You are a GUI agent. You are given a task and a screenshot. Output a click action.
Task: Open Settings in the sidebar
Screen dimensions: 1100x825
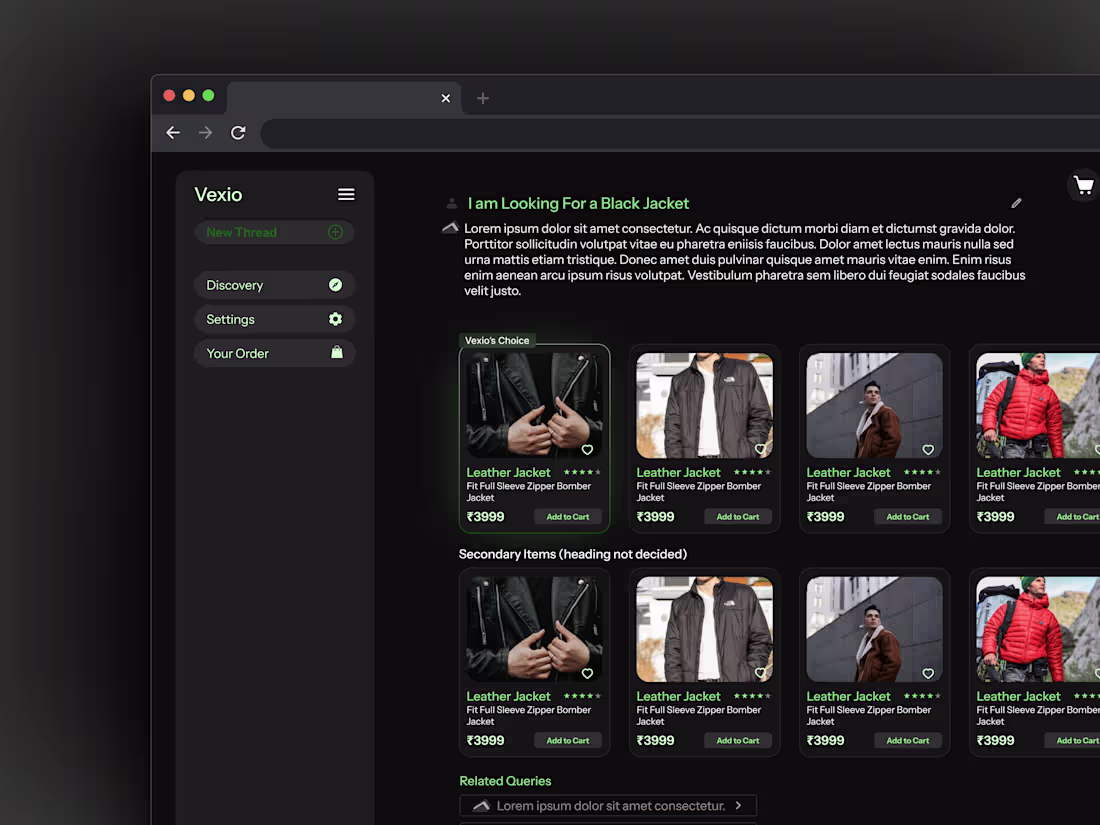274,319
